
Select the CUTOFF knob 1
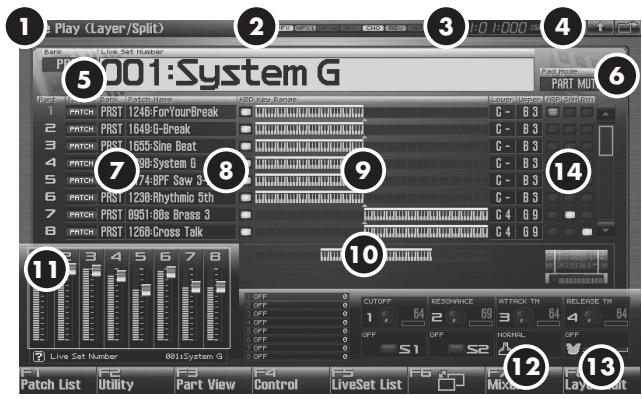(388, 317)
